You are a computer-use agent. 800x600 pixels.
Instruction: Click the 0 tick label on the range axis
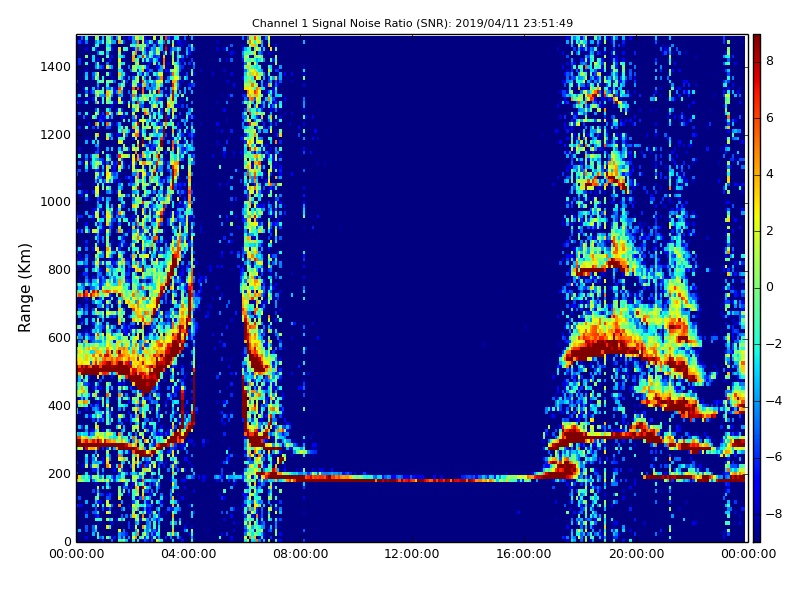click(x=67, y=541)
